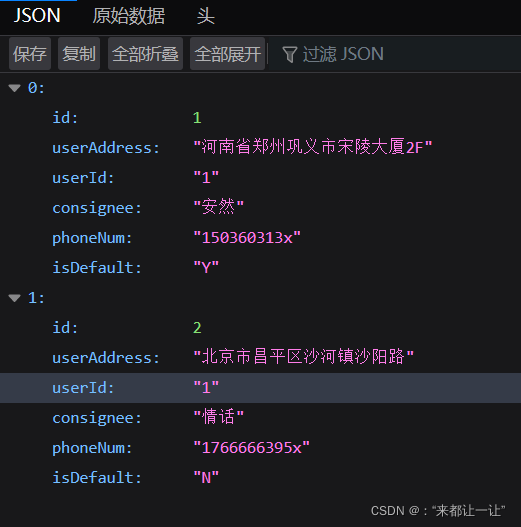Switch to the JSON tab

[x=37, y=16]
